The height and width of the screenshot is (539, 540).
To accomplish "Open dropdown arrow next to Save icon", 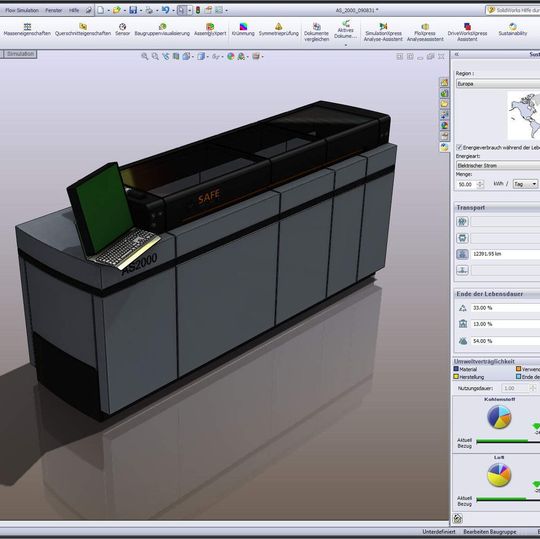I will coord(141,11).
